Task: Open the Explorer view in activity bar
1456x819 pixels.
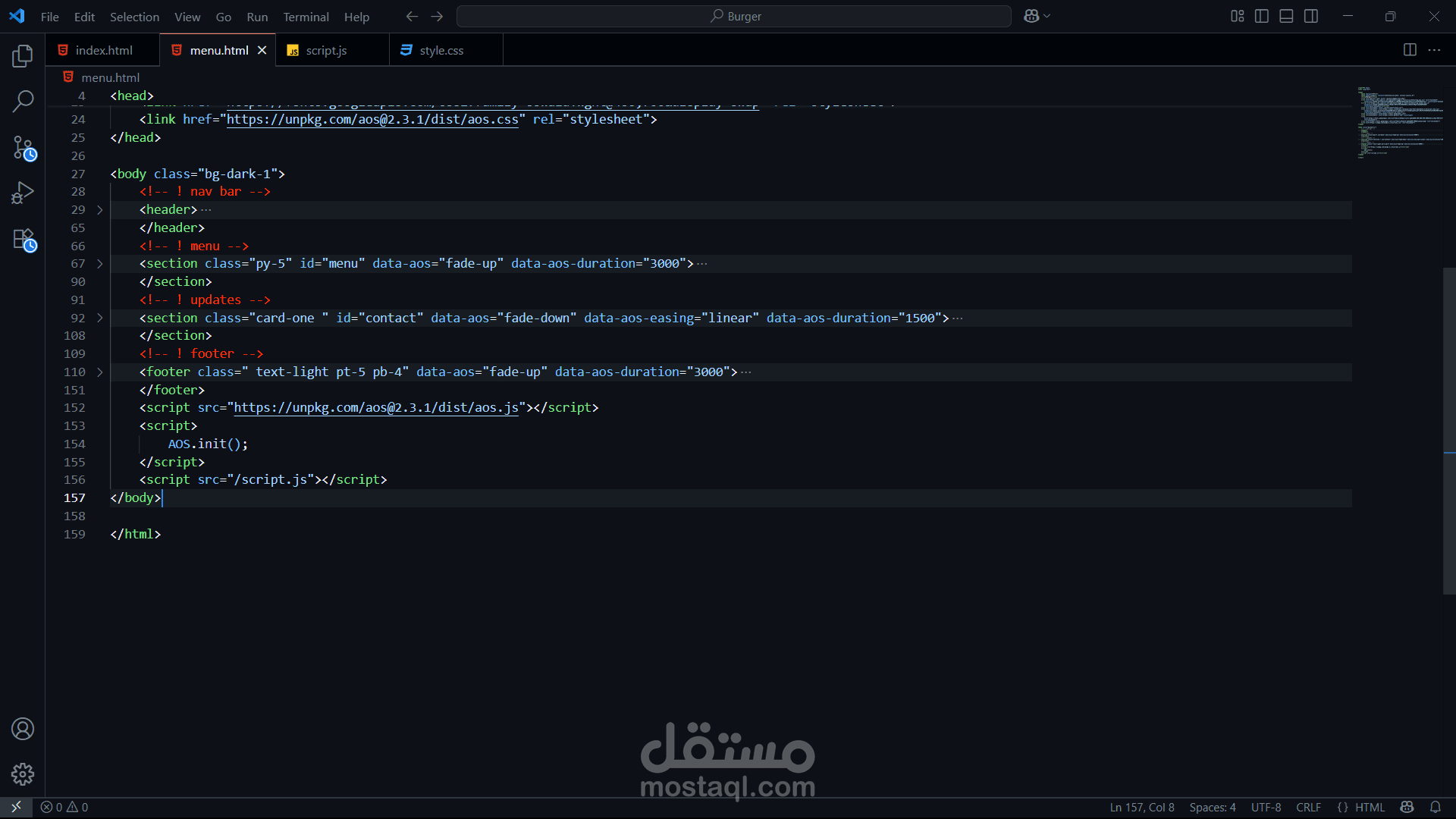Action: point(23,56)
